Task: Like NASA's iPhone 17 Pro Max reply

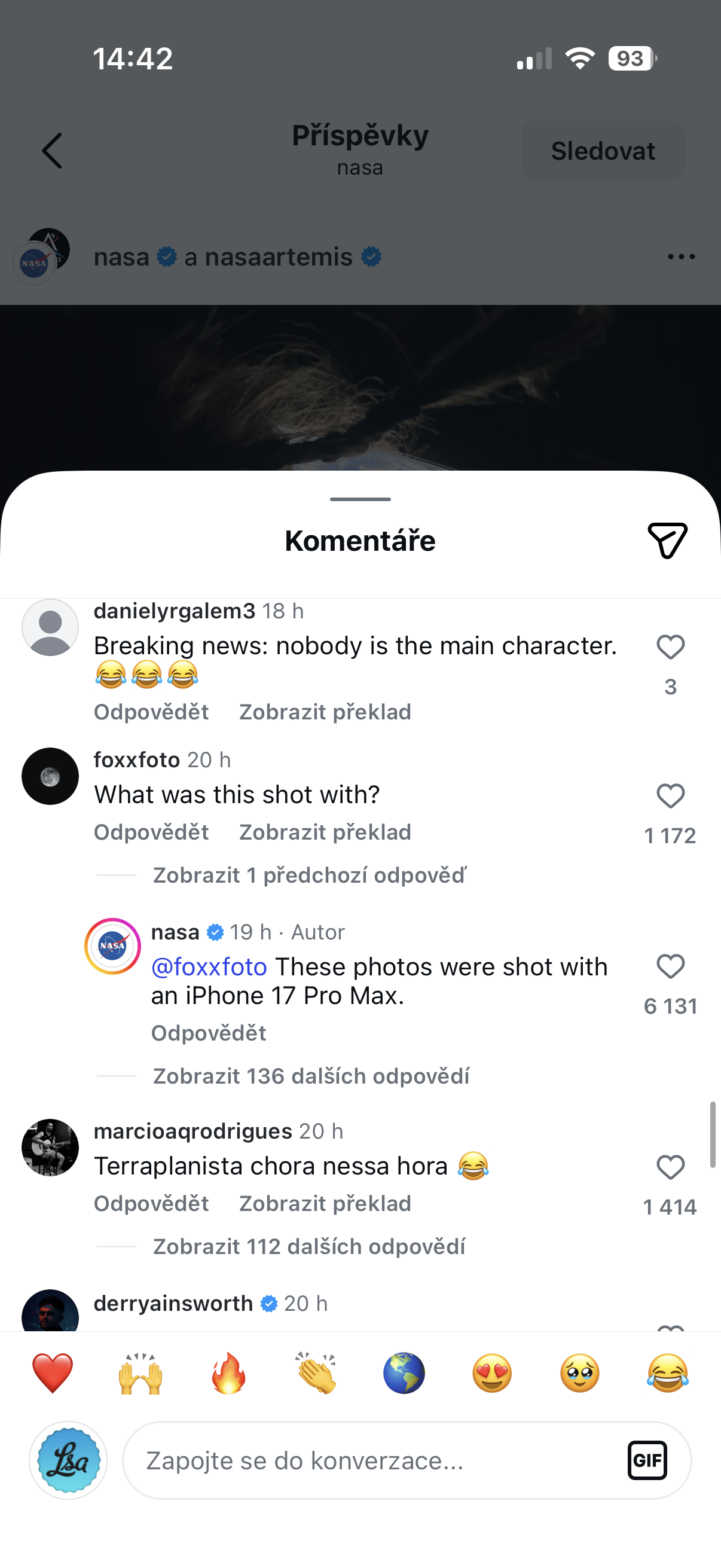Action: pyautogui.click(x=671, y=966)
